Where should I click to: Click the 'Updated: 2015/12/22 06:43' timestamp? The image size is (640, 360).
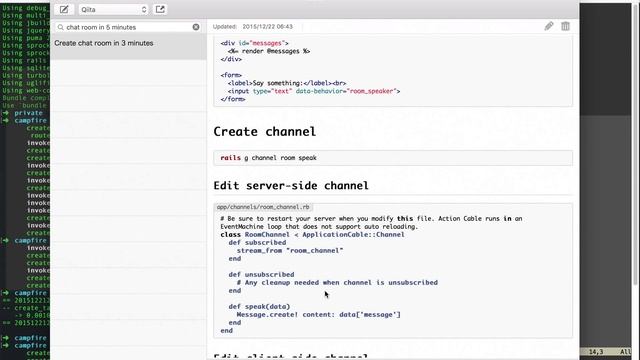[253, 27]
